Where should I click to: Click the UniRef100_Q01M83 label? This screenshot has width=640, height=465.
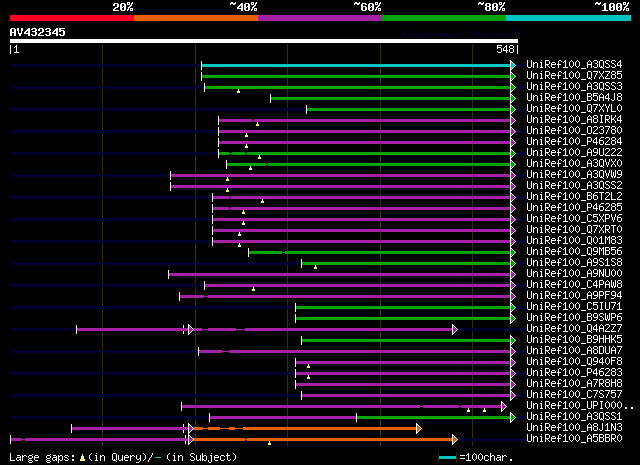click(x=574, y=241)
